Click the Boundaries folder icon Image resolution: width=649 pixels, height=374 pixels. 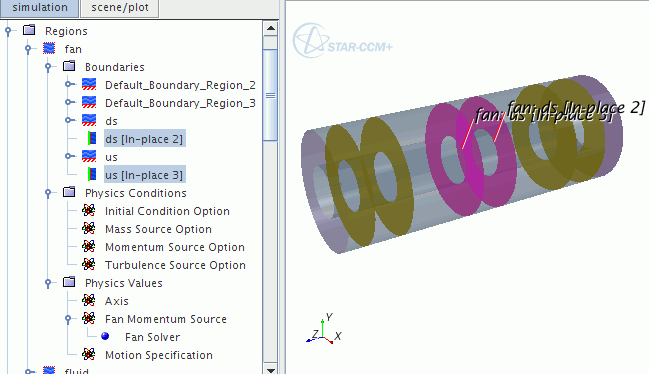pos(69,66)
